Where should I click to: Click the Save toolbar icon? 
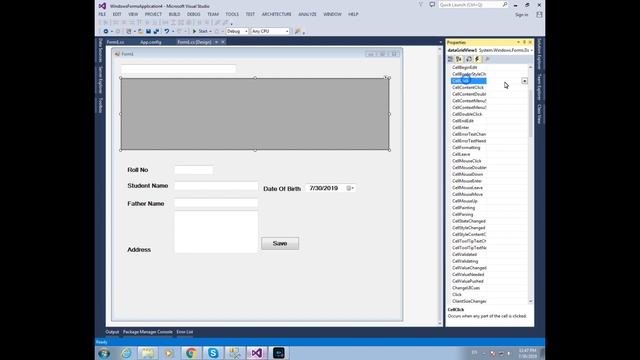[148, 31]
